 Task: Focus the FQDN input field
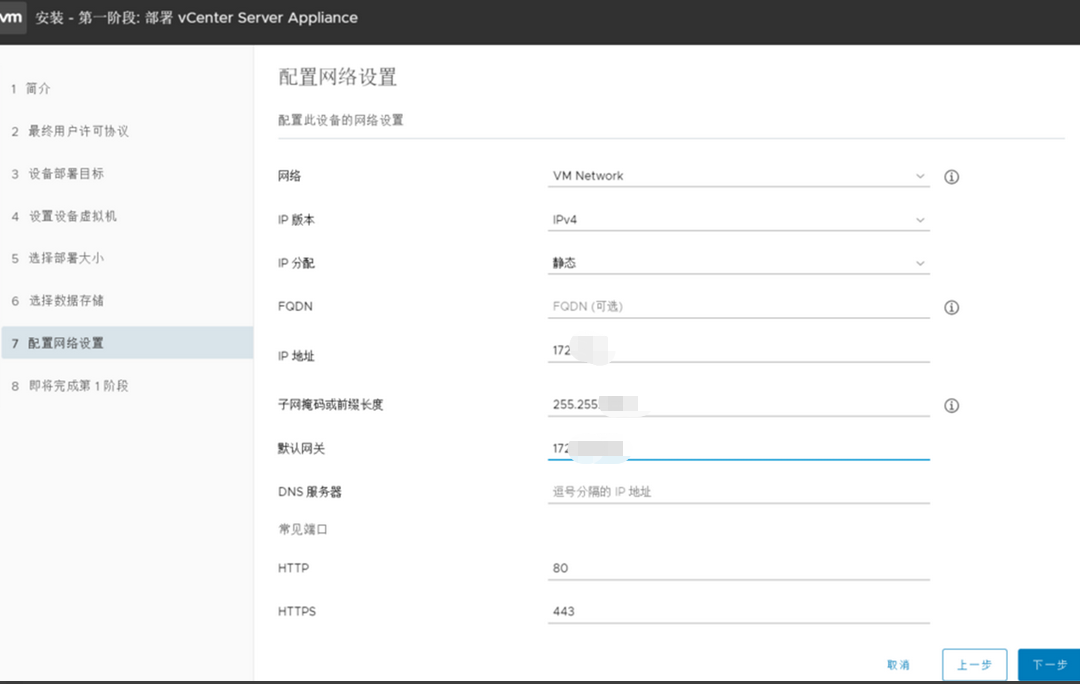pos(738,307)
